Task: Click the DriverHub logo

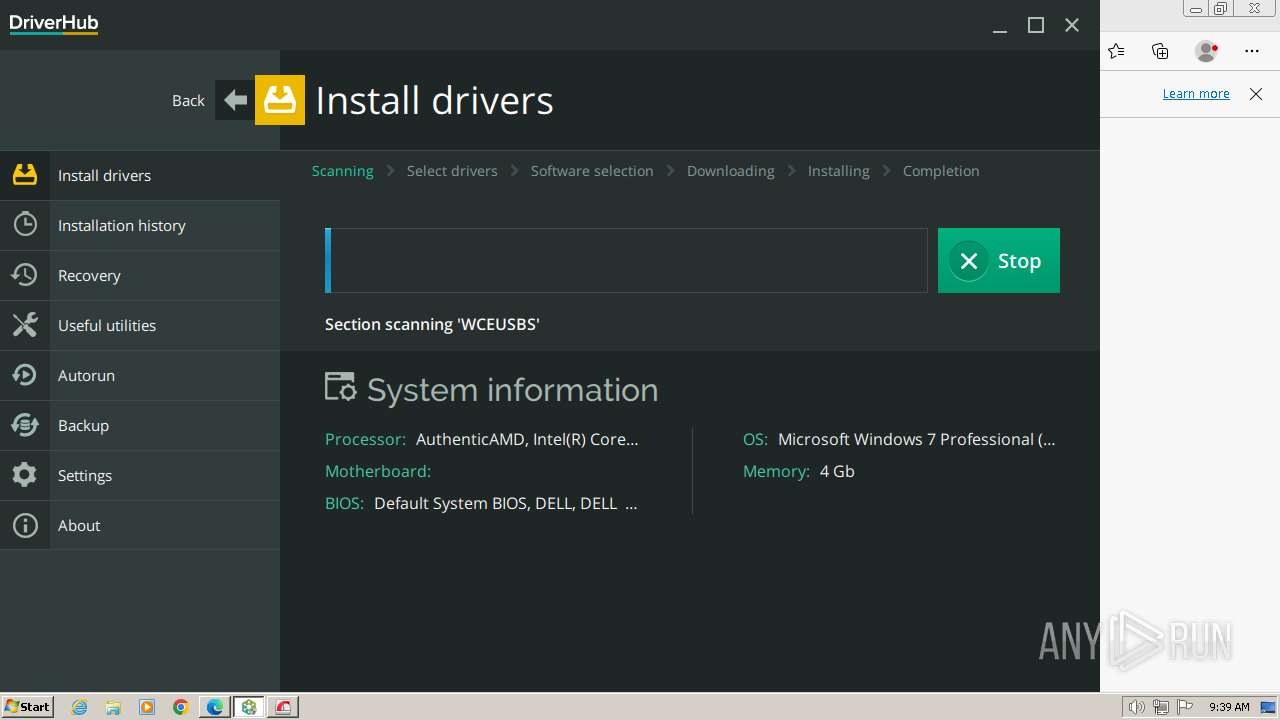Action: coord(54,24)
